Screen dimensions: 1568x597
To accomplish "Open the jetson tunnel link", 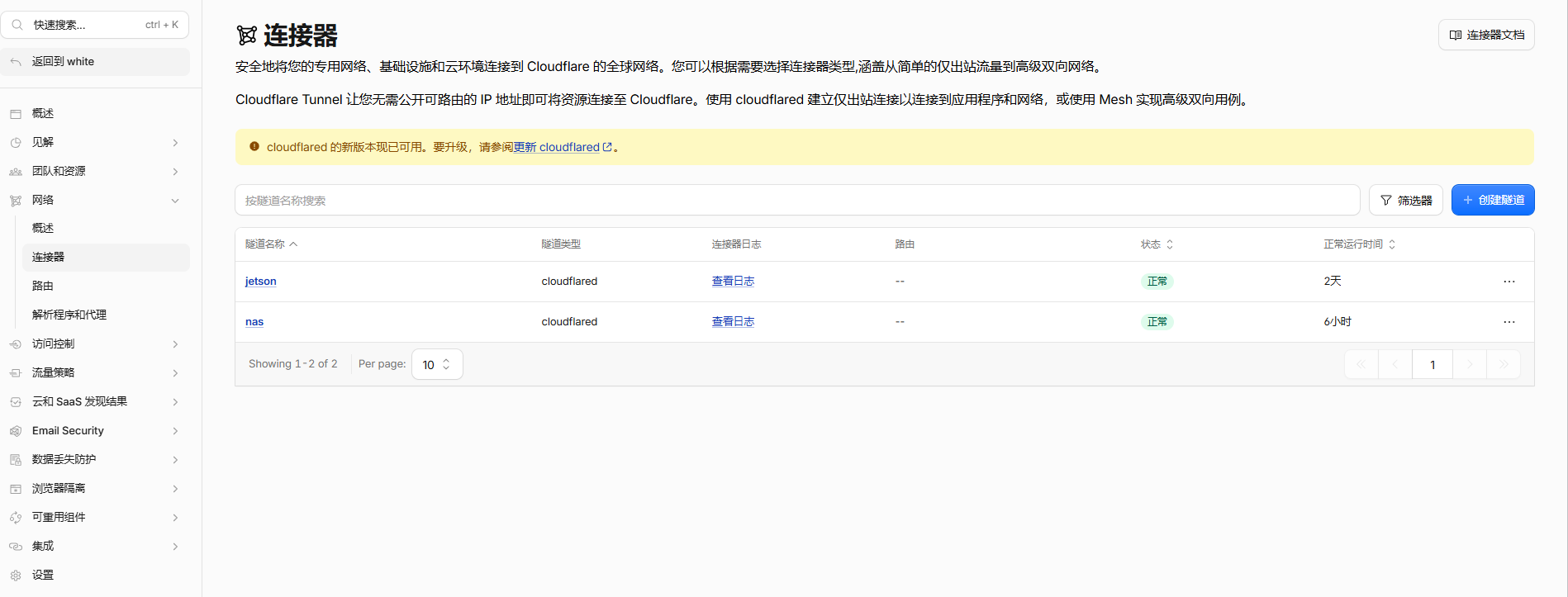I will (261, 282).
